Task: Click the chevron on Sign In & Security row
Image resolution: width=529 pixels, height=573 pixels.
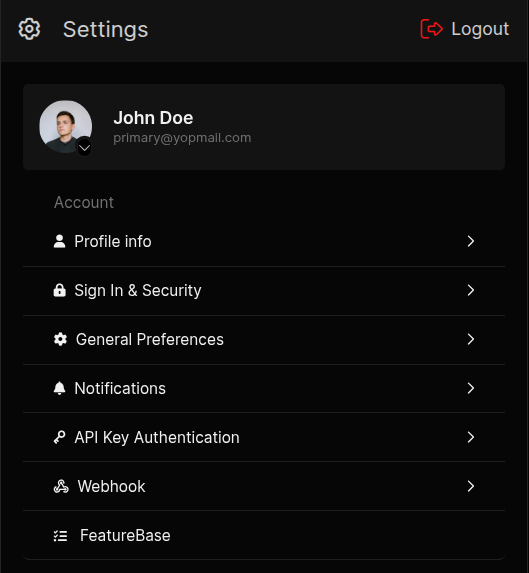Action: click(471, 290)
